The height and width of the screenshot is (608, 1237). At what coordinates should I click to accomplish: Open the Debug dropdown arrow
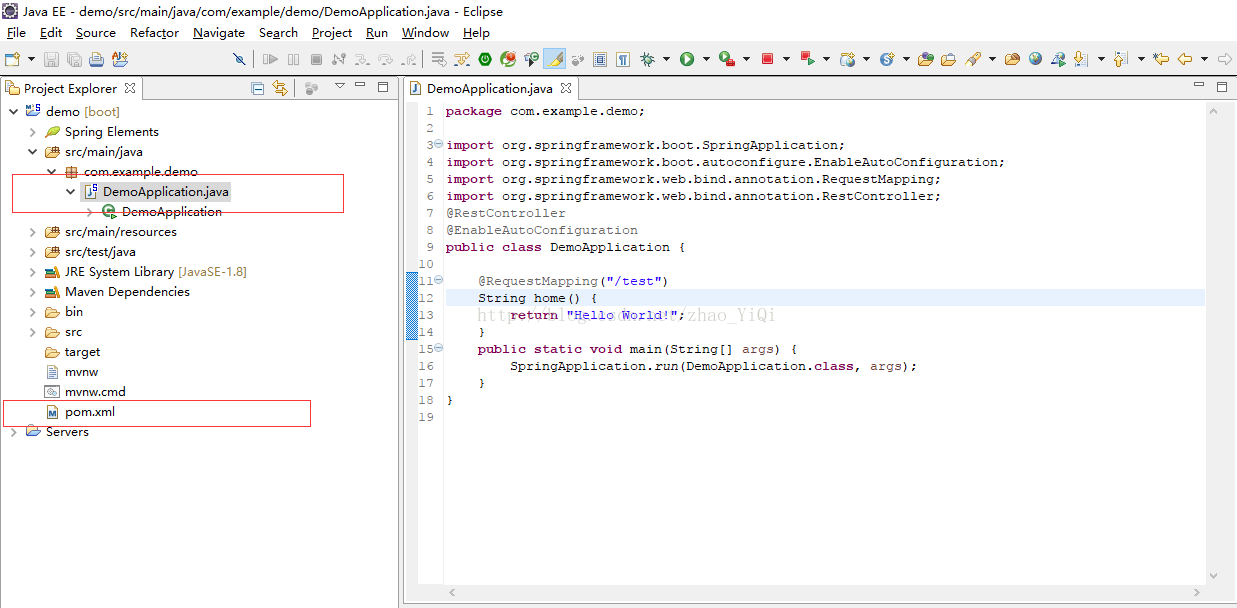[x=666, y=59]
